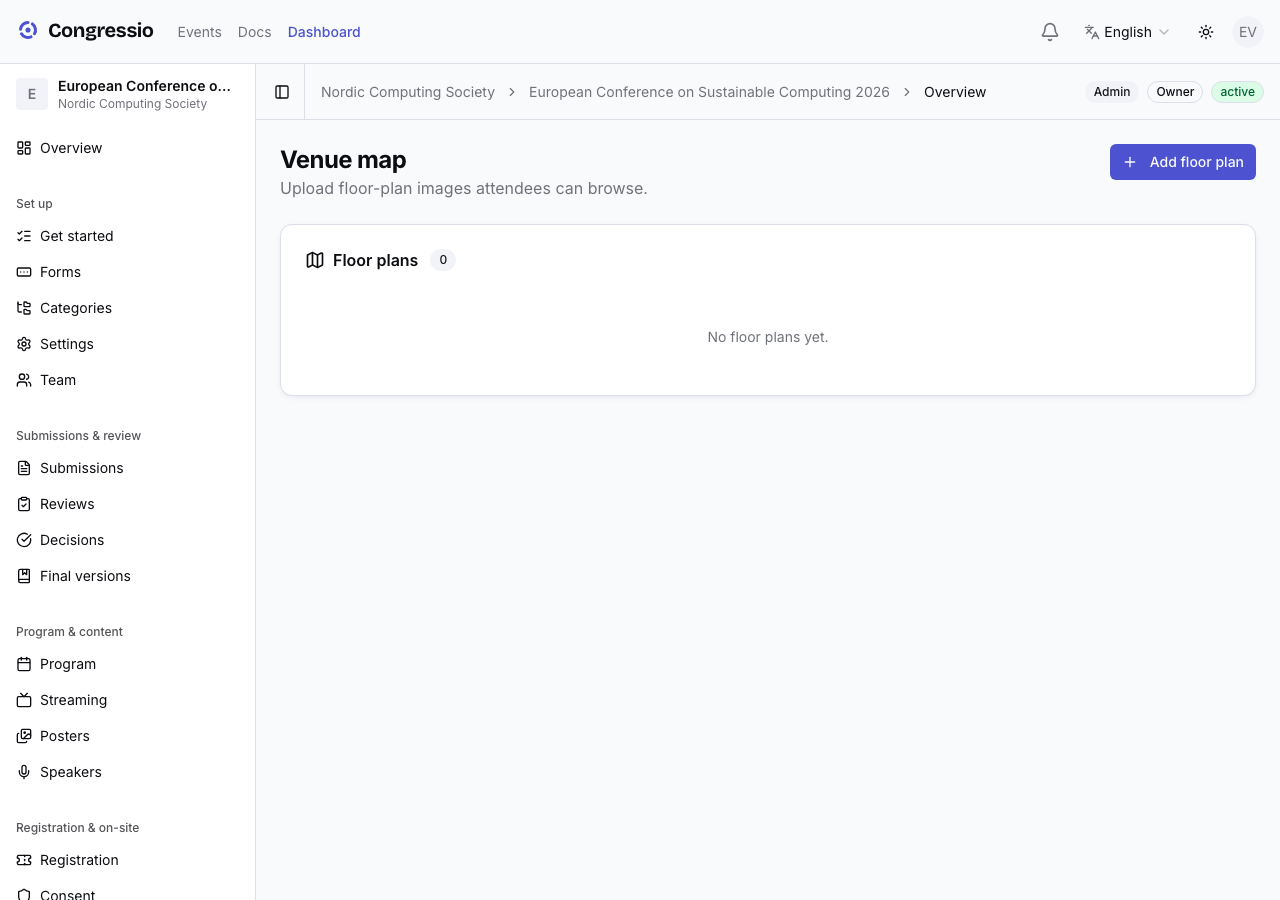Click the Forms icon in sidebar
This screenshot has width=1280, height=900.
point(24,272)
